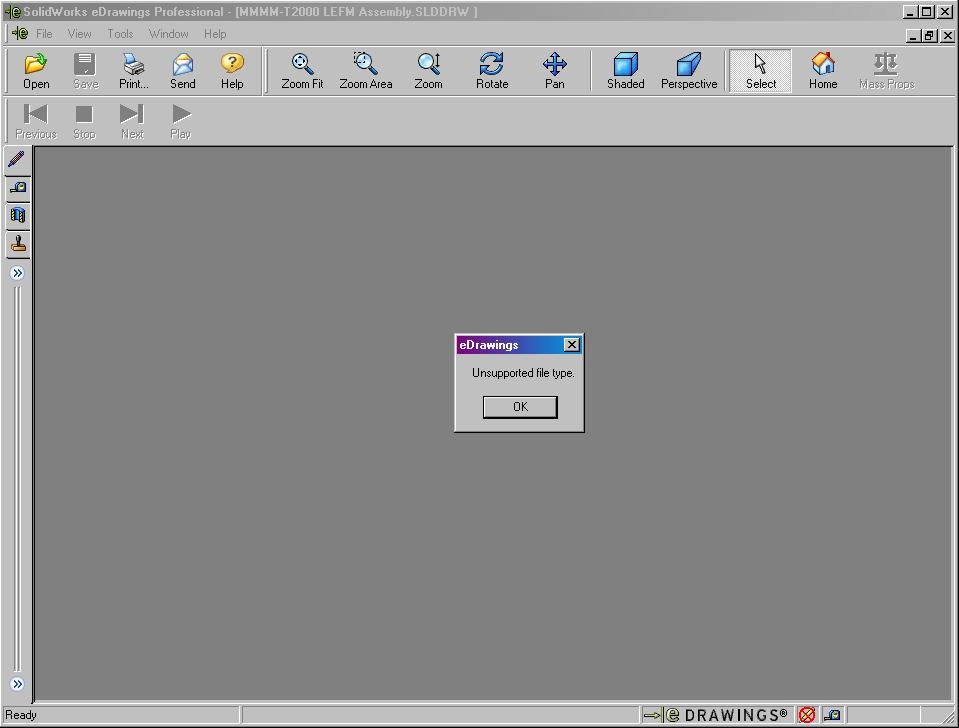The image size is (959, 728).
Task: Activate the Pan tool
Action: 555,71
